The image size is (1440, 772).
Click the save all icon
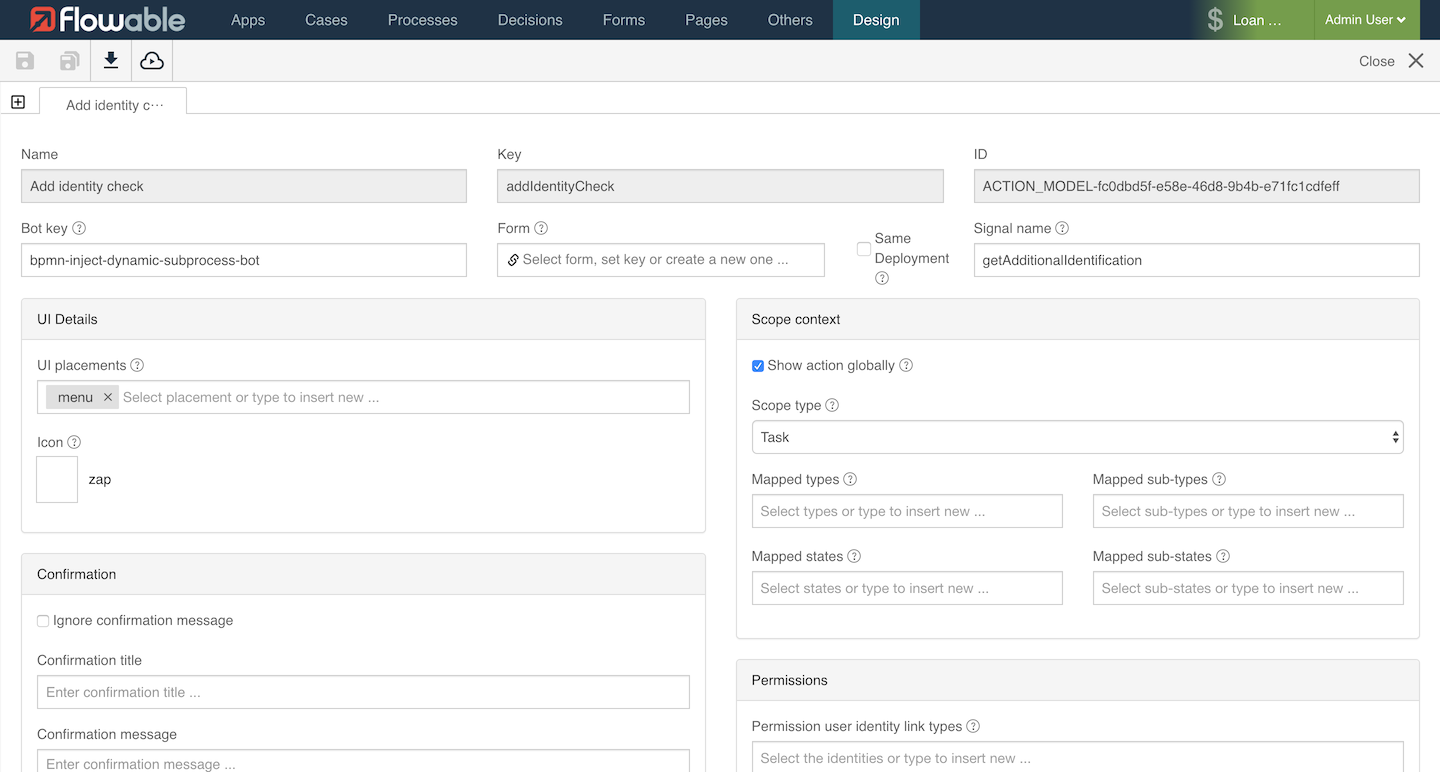click(69, 61)
